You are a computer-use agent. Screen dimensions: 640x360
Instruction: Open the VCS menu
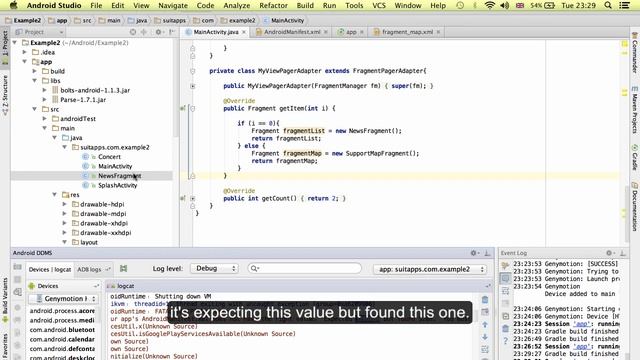point(379,5)
